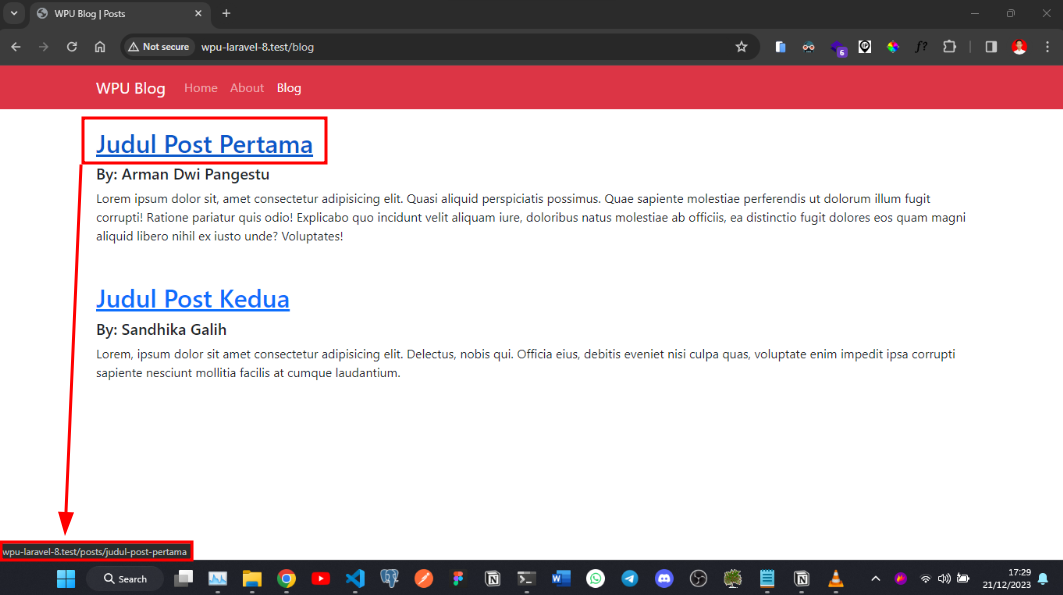Viewport: 1063px width, 595px height.
Task: View site info for Not secure
Action: (159, 47)
